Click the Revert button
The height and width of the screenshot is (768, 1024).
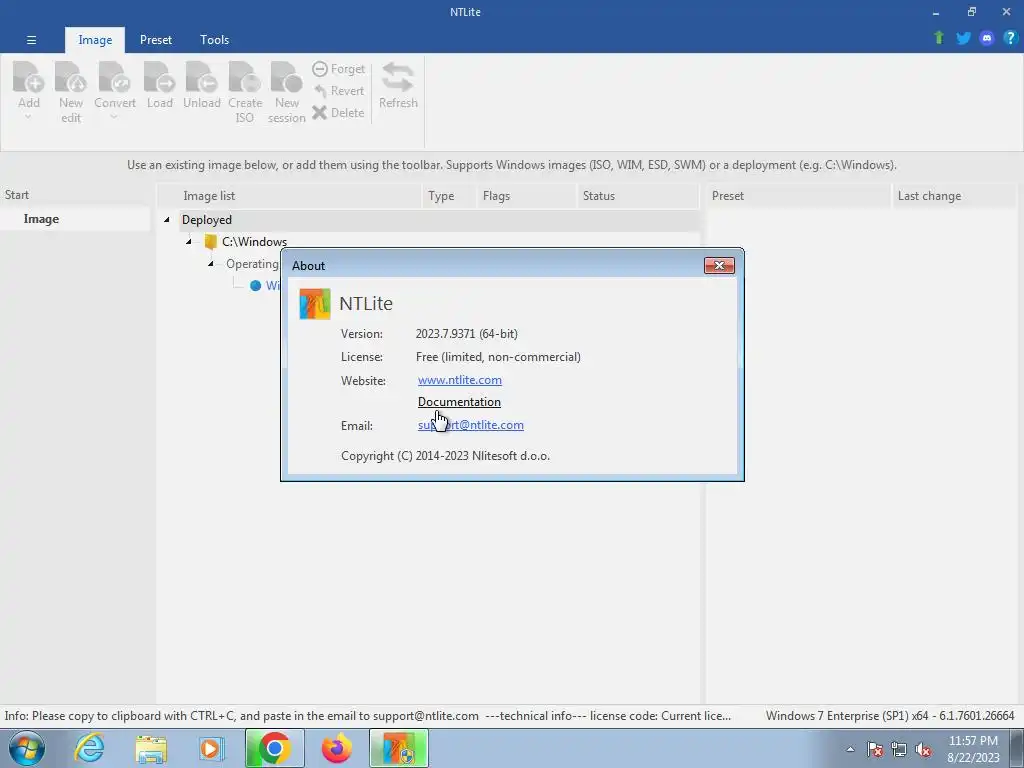point(338,91)
